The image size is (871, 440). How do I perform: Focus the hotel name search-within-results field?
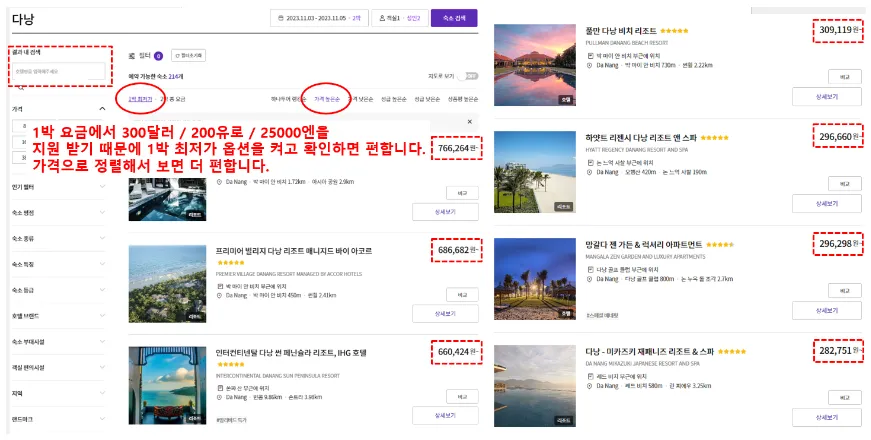(58, 71)
